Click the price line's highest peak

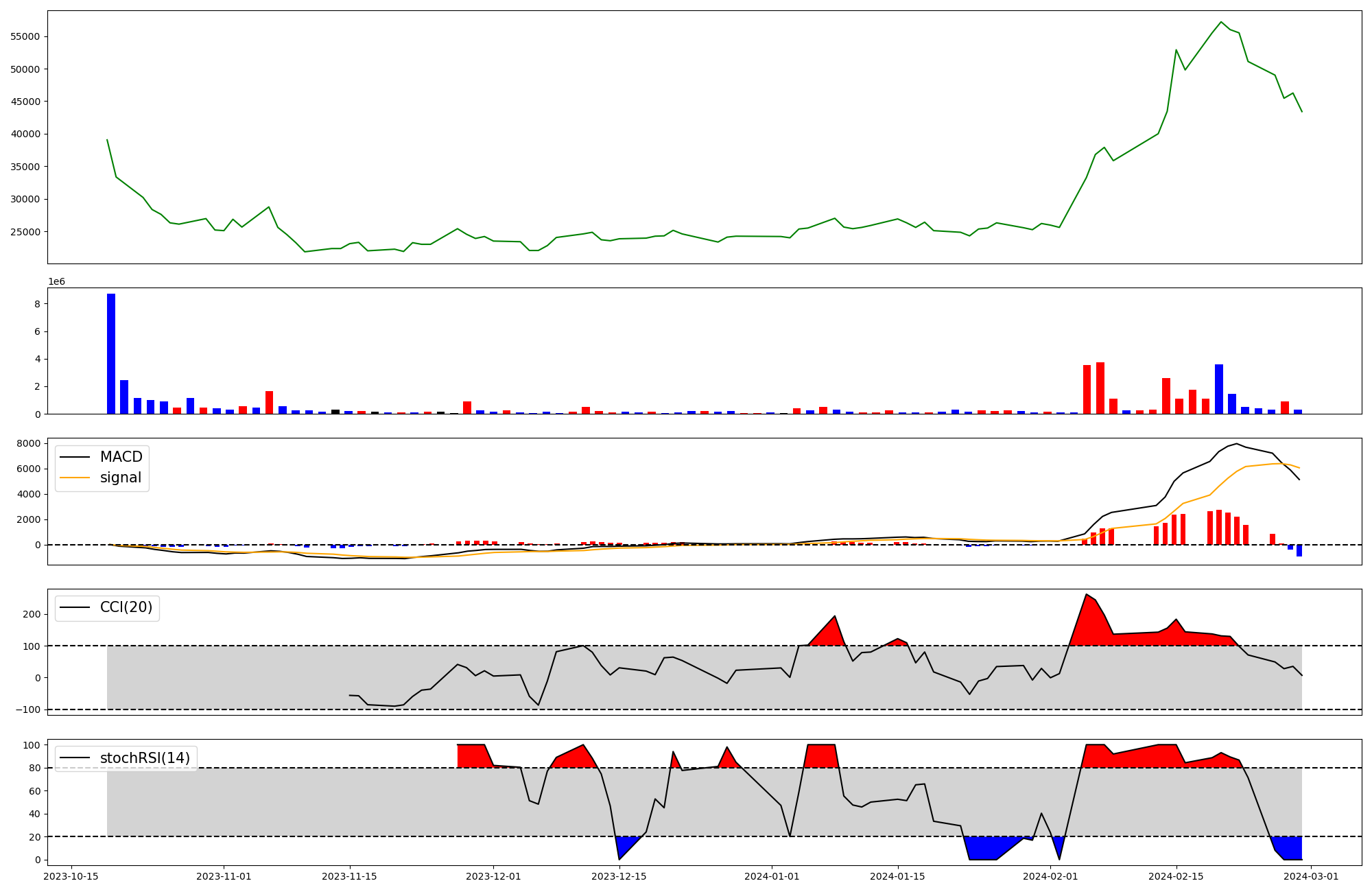coord(1220,22)
